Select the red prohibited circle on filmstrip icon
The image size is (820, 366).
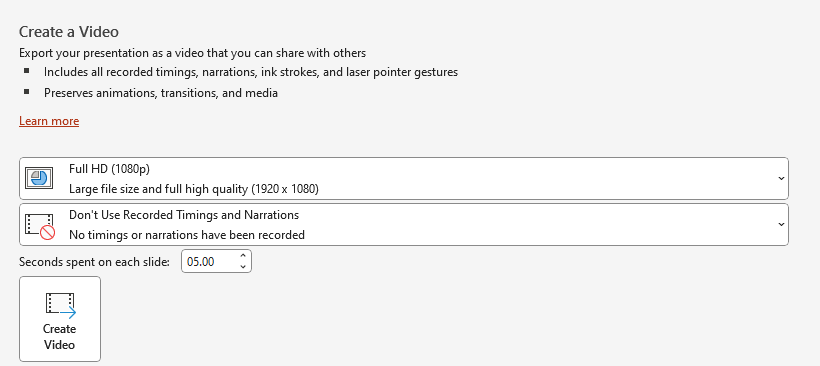click(48, 233)
